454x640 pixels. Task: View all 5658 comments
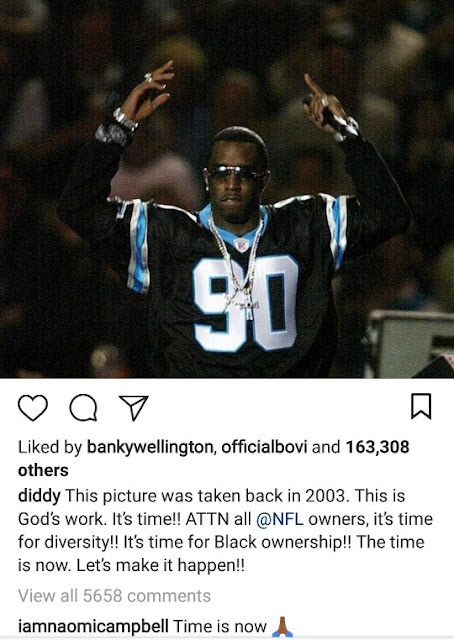pyautogui.click(x=114, y=596)
